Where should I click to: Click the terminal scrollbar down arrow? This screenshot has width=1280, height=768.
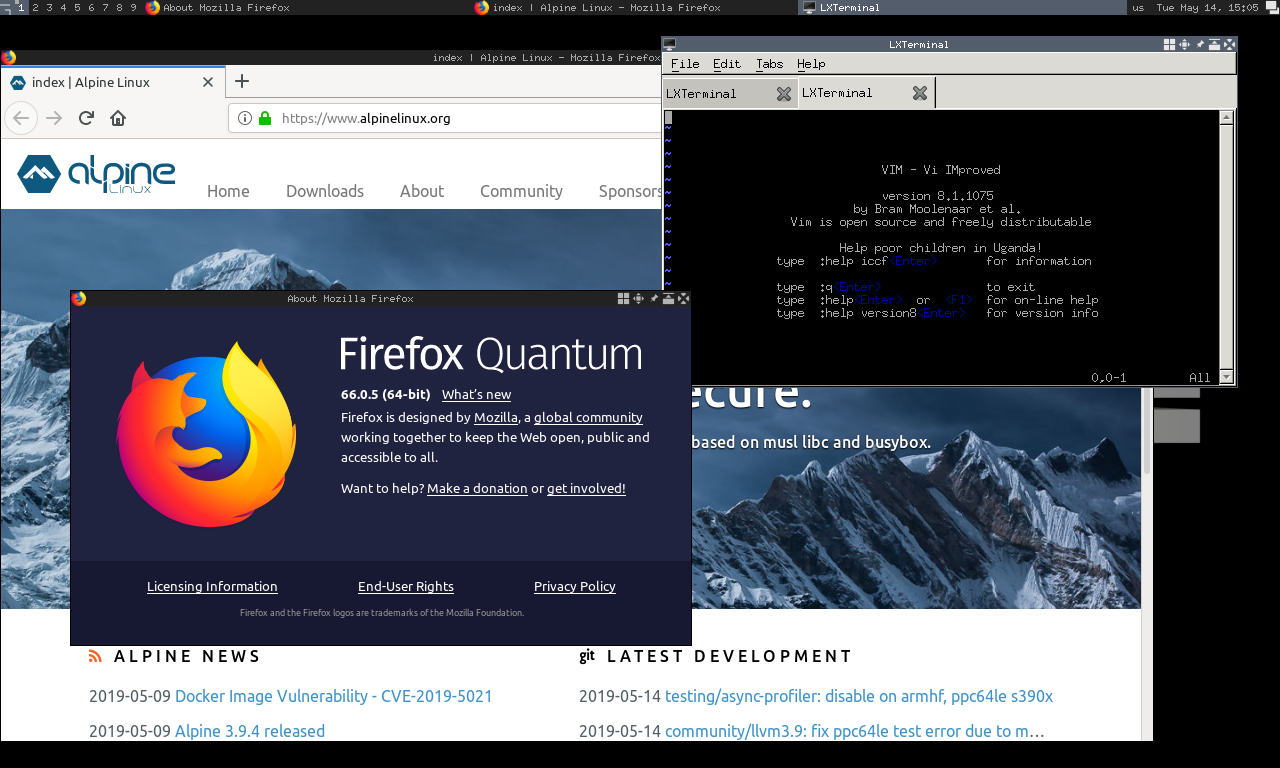1226,377
